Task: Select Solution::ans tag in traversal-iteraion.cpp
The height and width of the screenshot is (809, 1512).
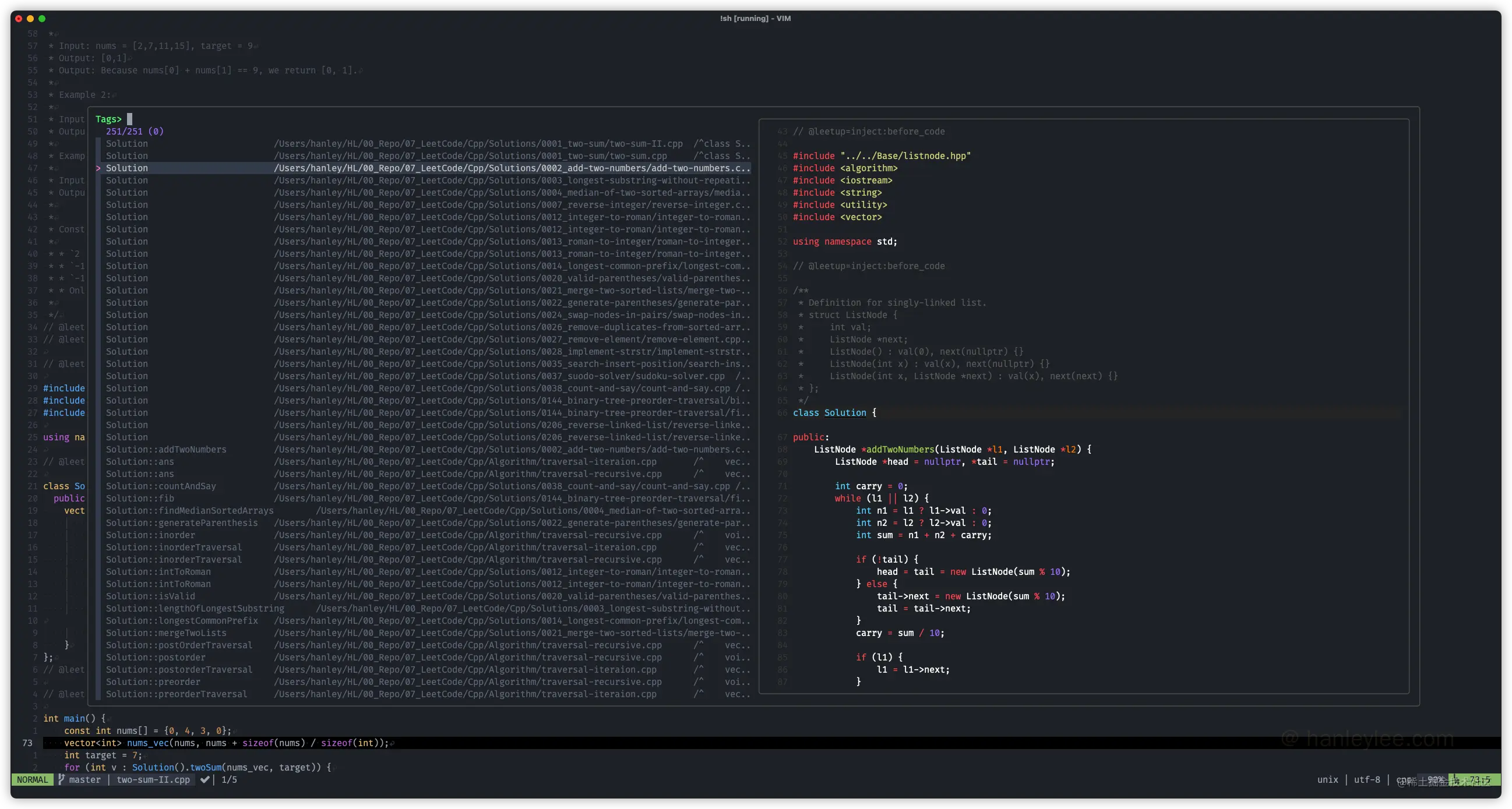Action: coord(422,462)
